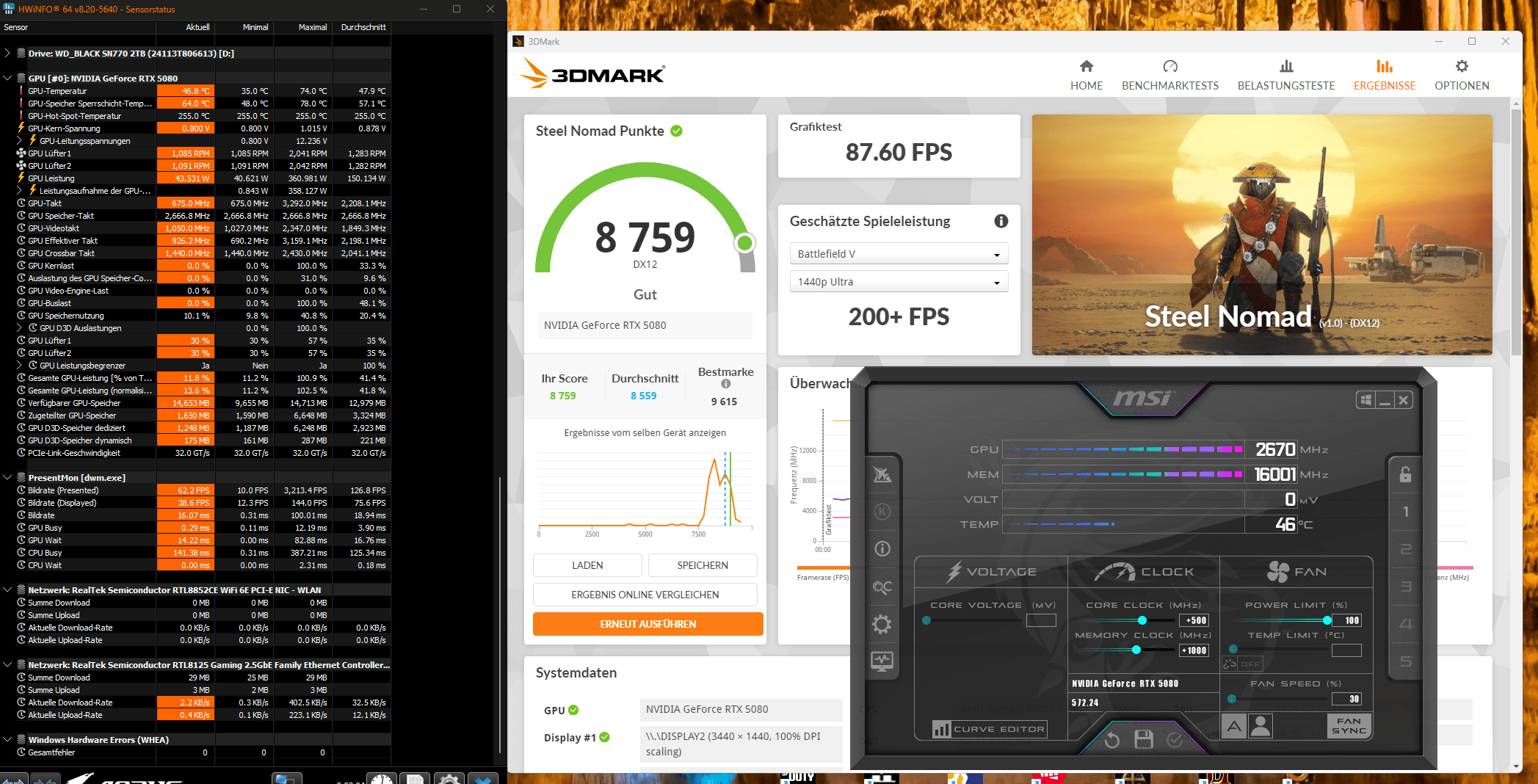Expand the Drive WD_BLACK SN770 sensor group

coord(7,53)
